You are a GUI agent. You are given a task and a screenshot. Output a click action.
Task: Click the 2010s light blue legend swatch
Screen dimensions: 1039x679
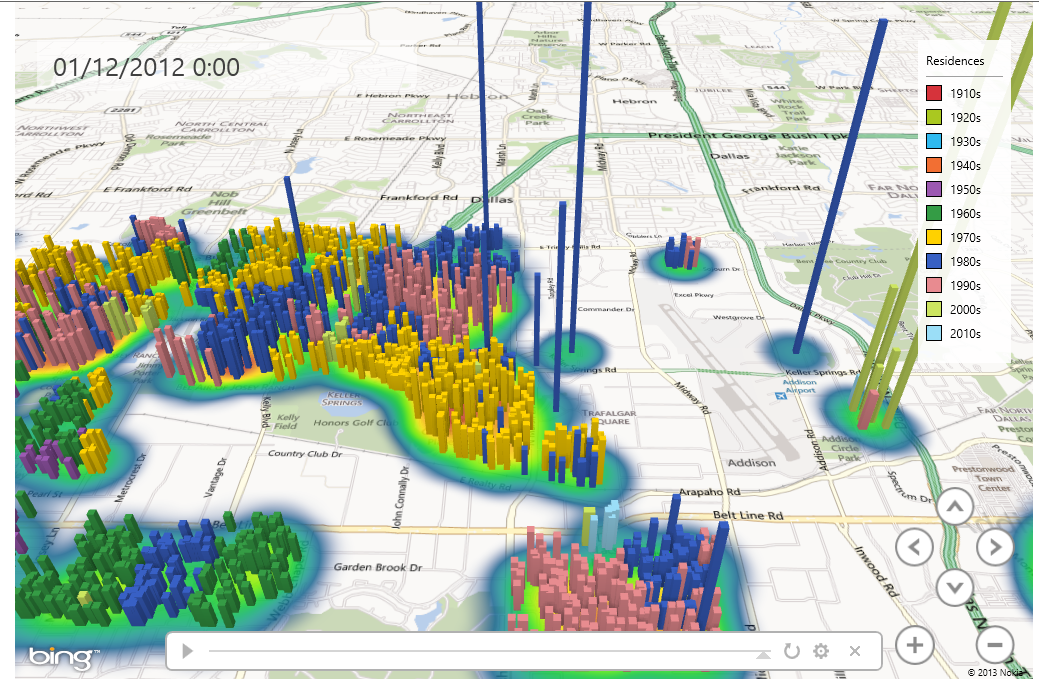(x=934, y=333)
